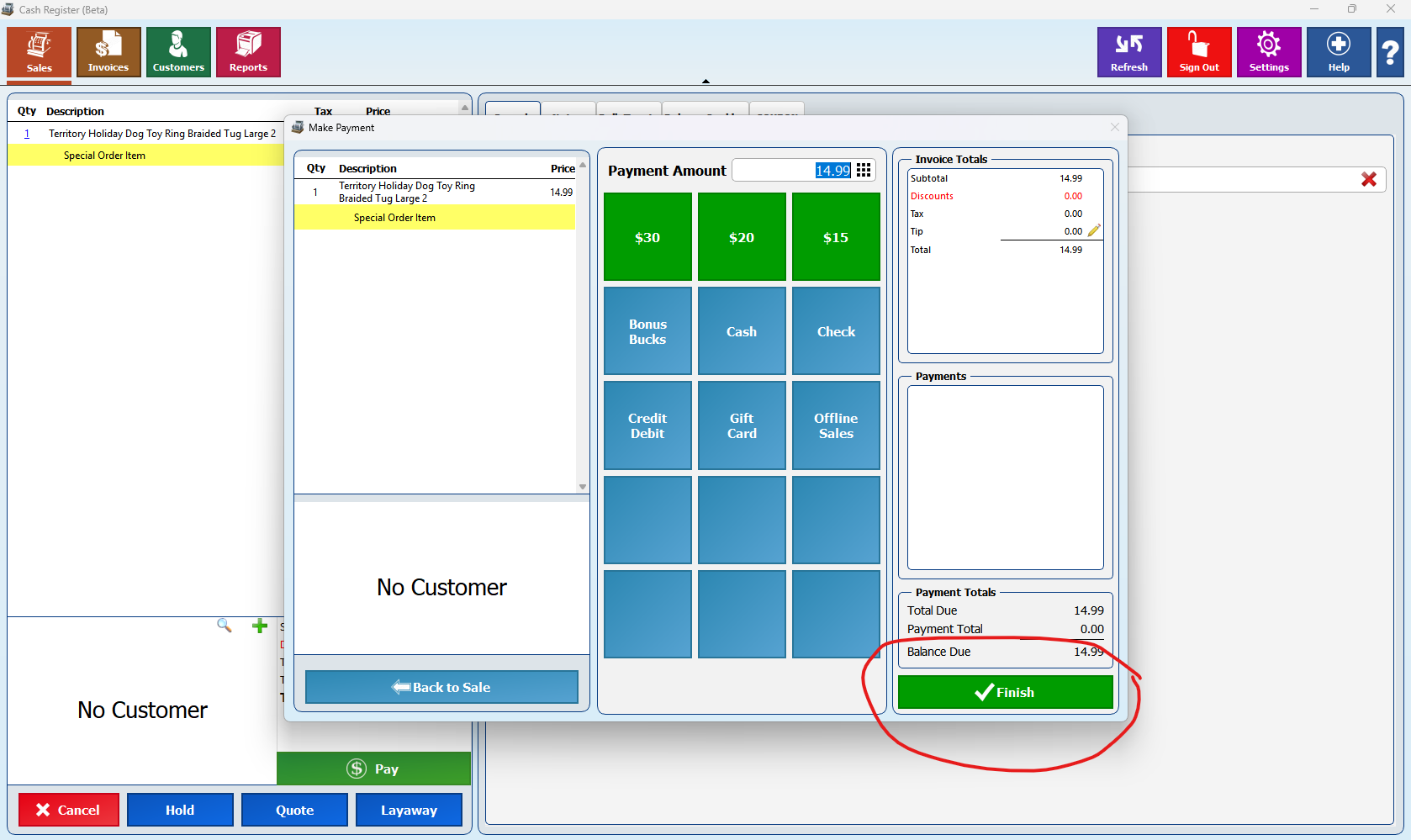Click the Sign Out icon
The height and width of the screenshot is (840, 1411).
1198,52
